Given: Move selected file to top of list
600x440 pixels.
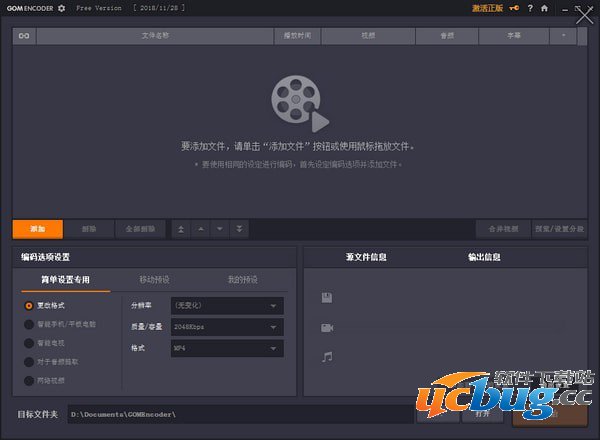Looking at the screenshot, I should [x=181, y=229].
